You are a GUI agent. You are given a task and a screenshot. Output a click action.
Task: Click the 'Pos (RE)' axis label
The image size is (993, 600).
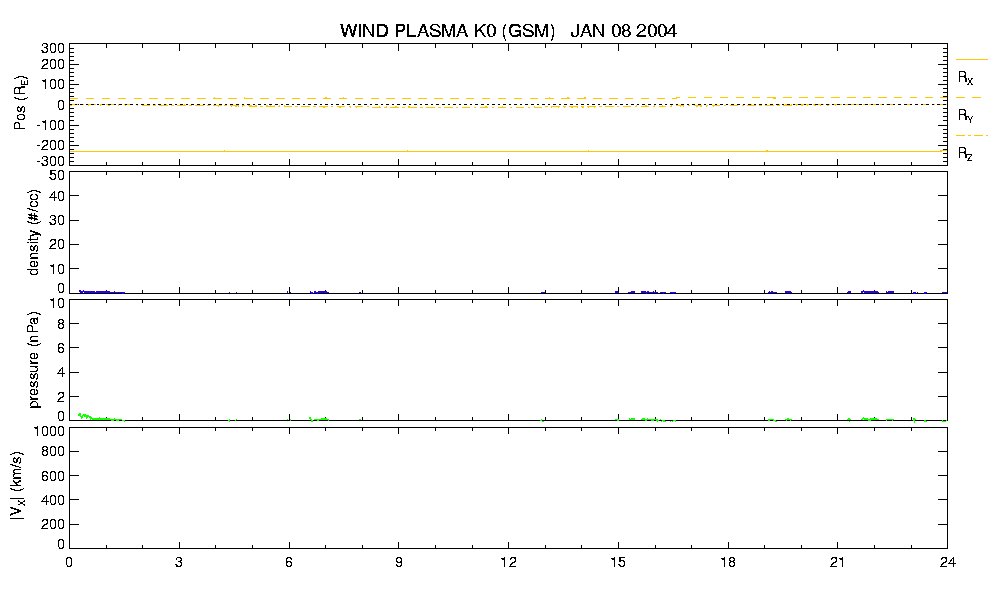tap(20, 103)
